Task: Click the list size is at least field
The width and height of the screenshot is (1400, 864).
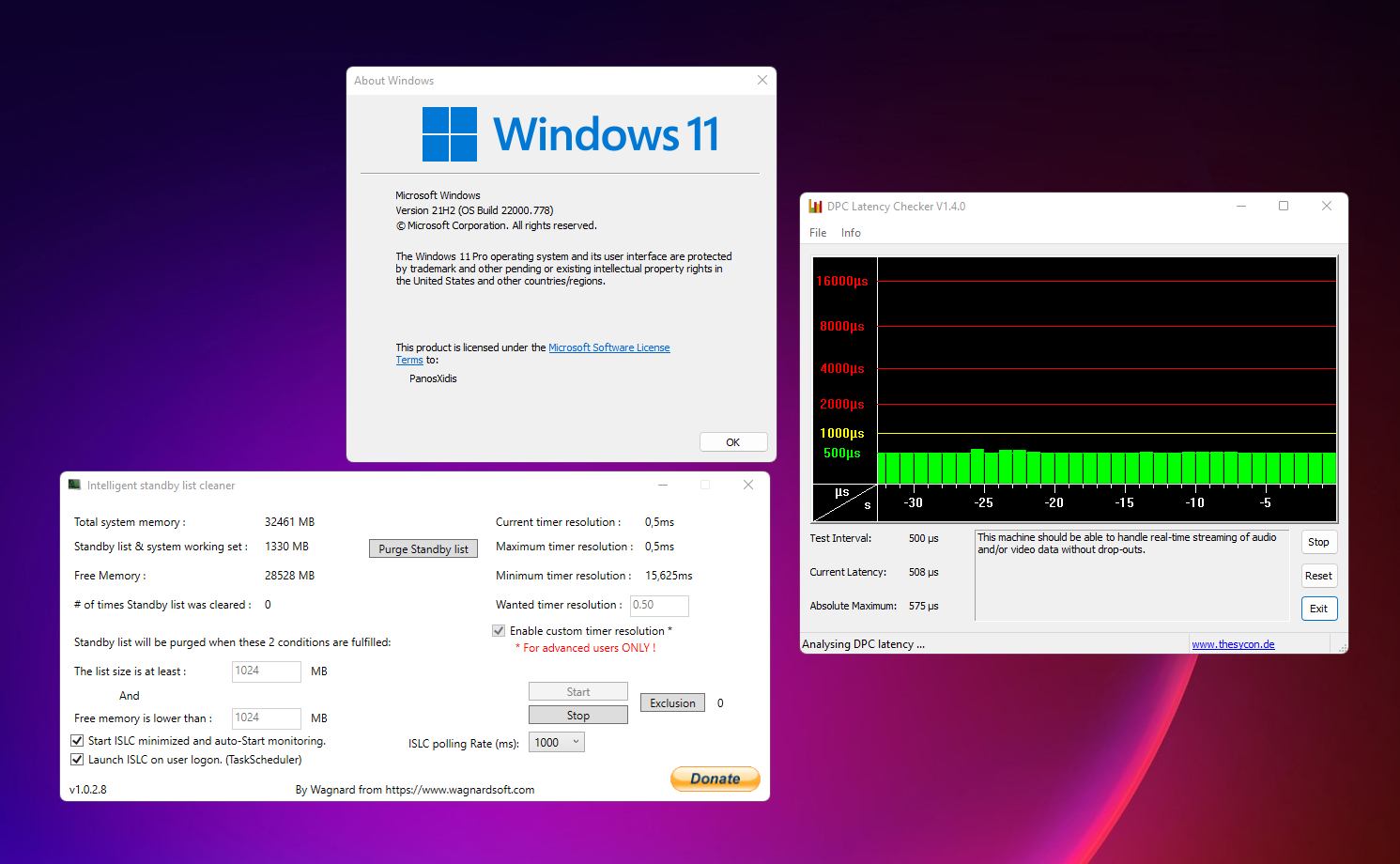Action: [x=267, y=671]
